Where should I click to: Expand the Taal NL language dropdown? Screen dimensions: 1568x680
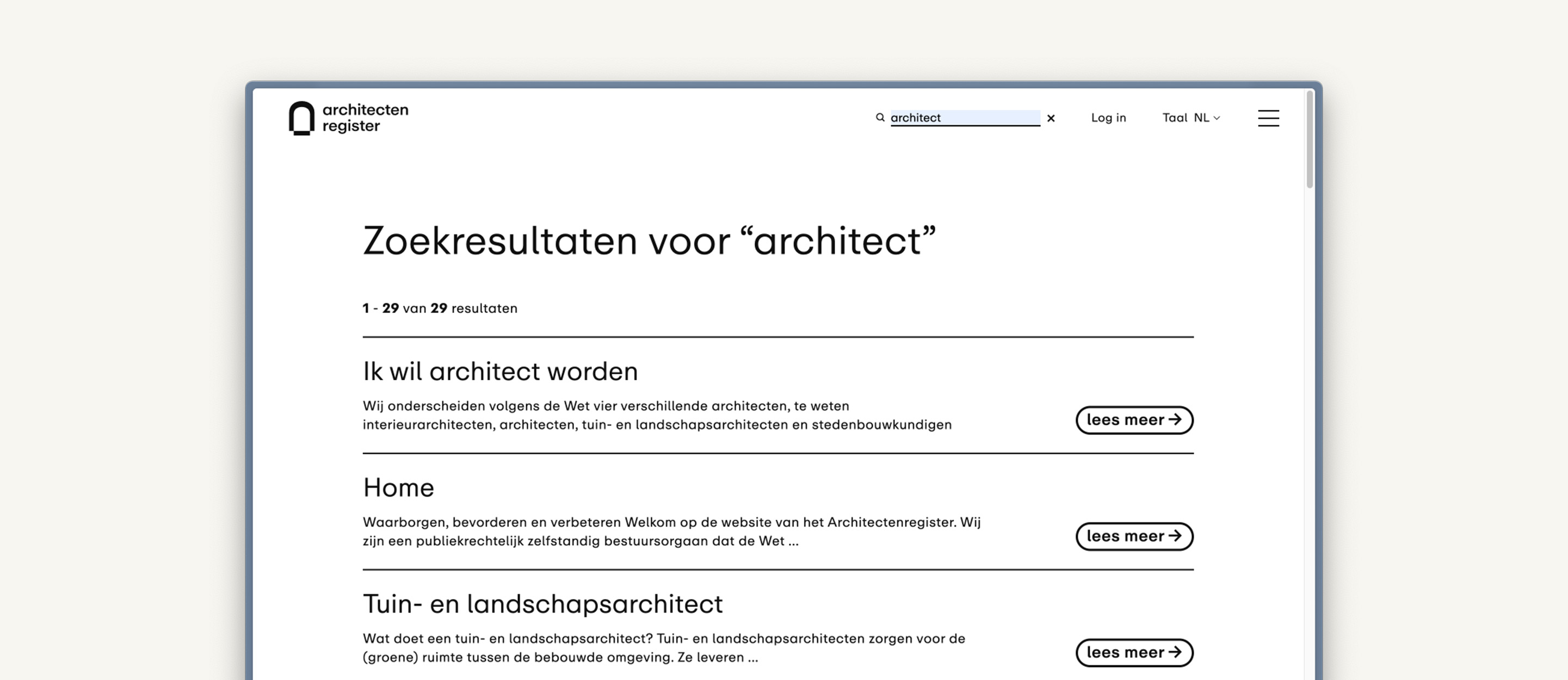click(1191, 118)
